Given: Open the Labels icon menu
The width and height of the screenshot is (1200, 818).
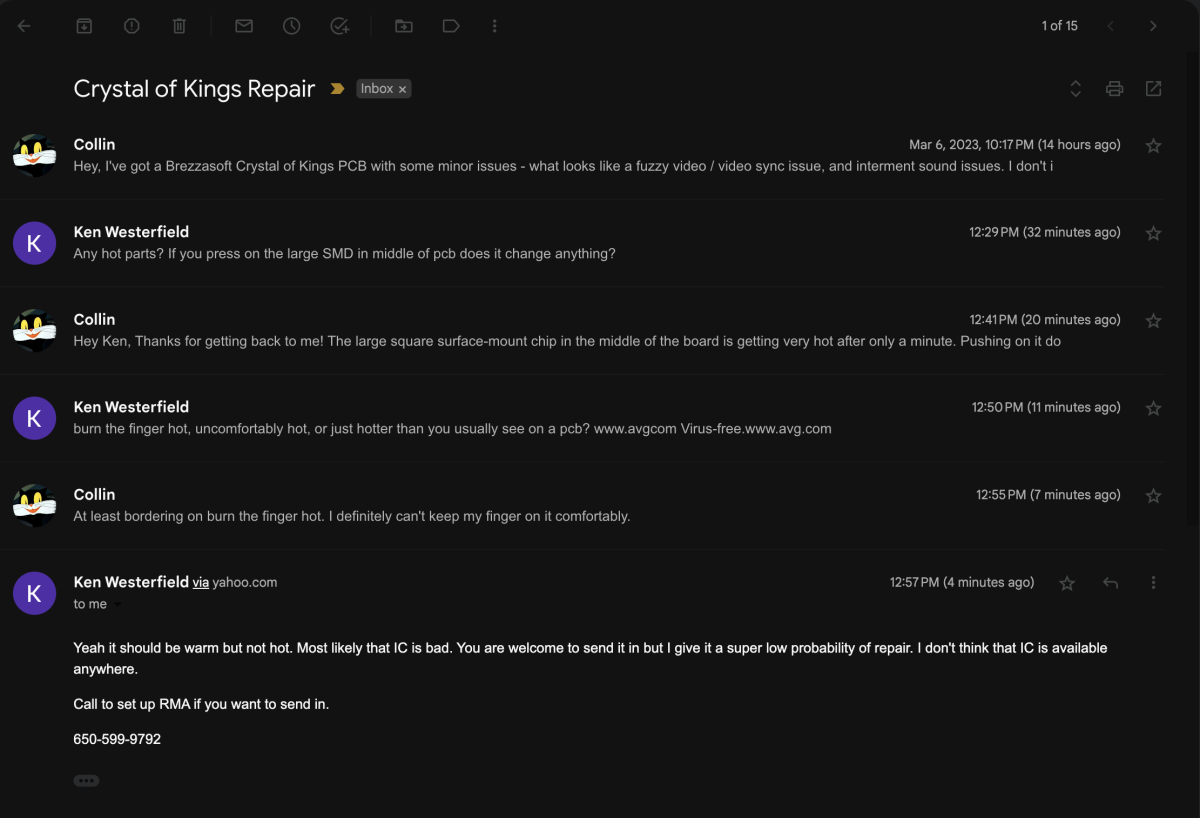Looking at the screenshot, I should click(x=451, y=26).
